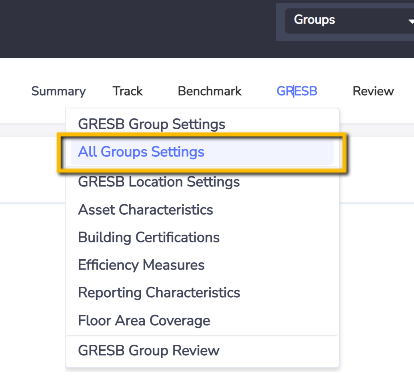414x392 pixels.
Task: Select Reporting Characteristics item
Action: point(202,293)
